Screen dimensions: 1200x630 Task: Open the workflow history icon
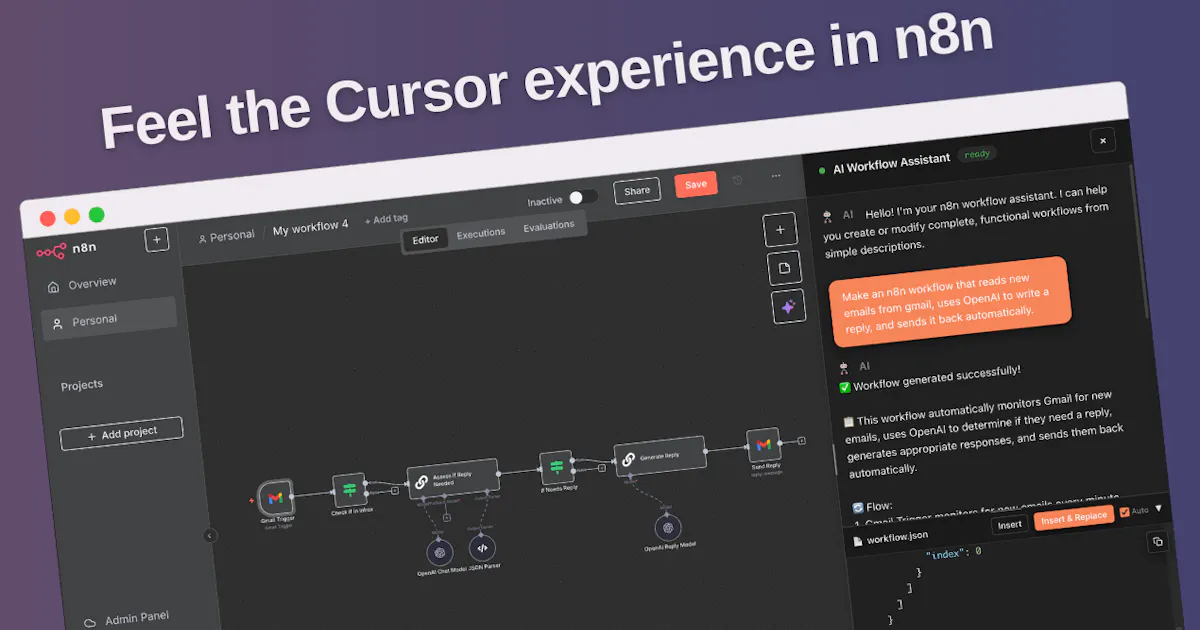(738, 180)
